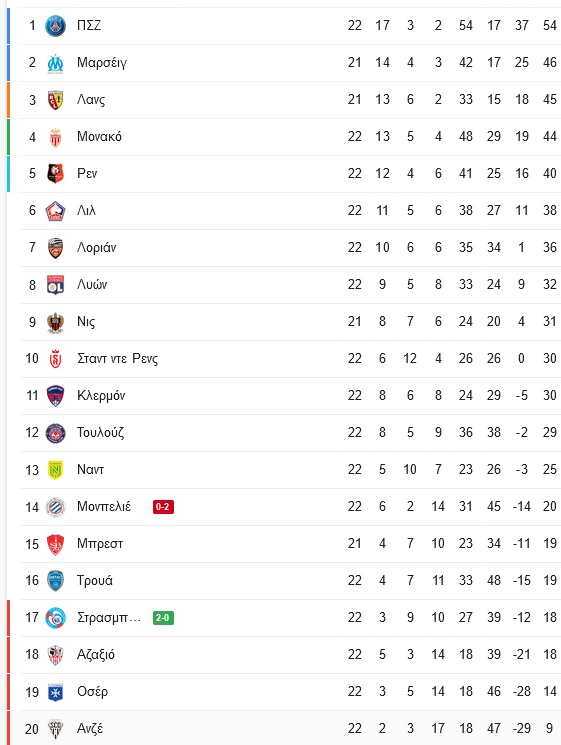561x745 pixels.
Task: Click the ΠΣΖ club crest icon
Action: (55, 26)
